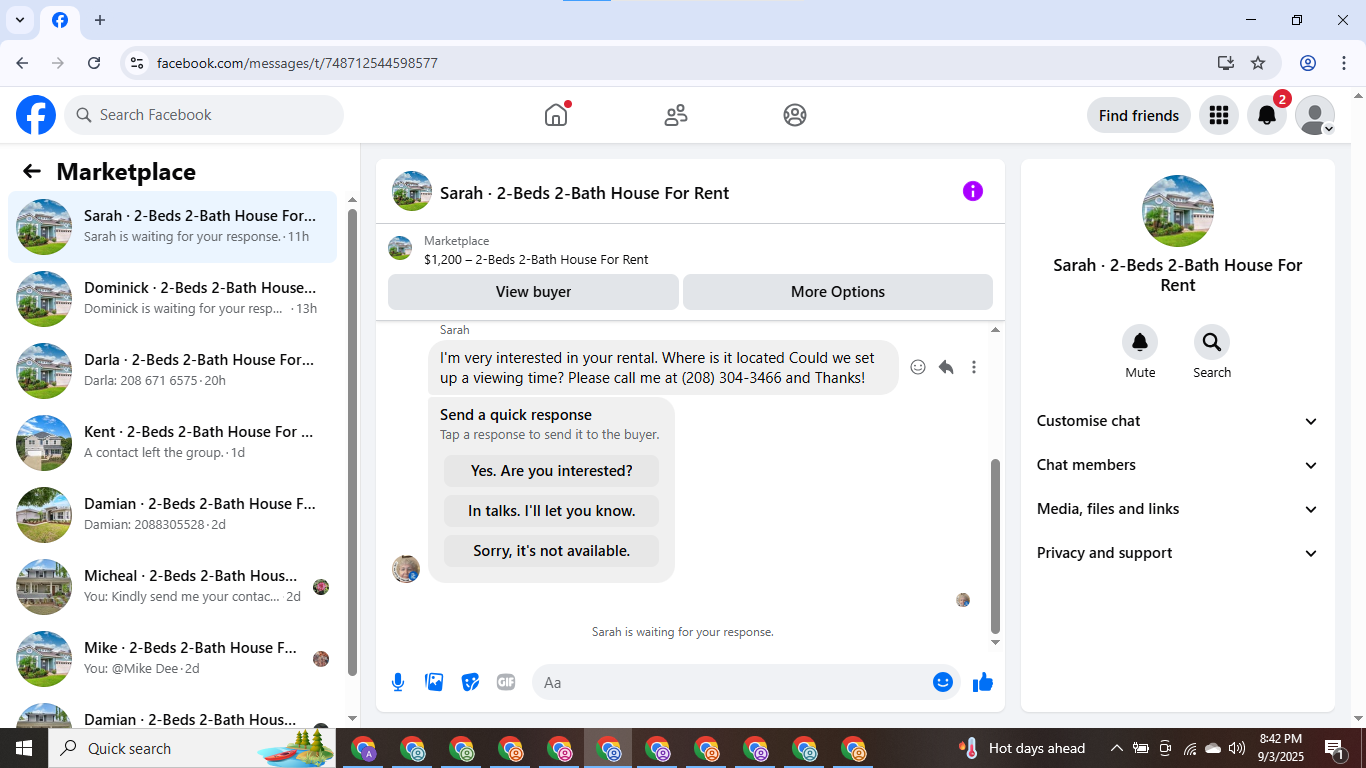1366x768 pixels.
Task: View site information icon in address bar
Action: (137, 63)
